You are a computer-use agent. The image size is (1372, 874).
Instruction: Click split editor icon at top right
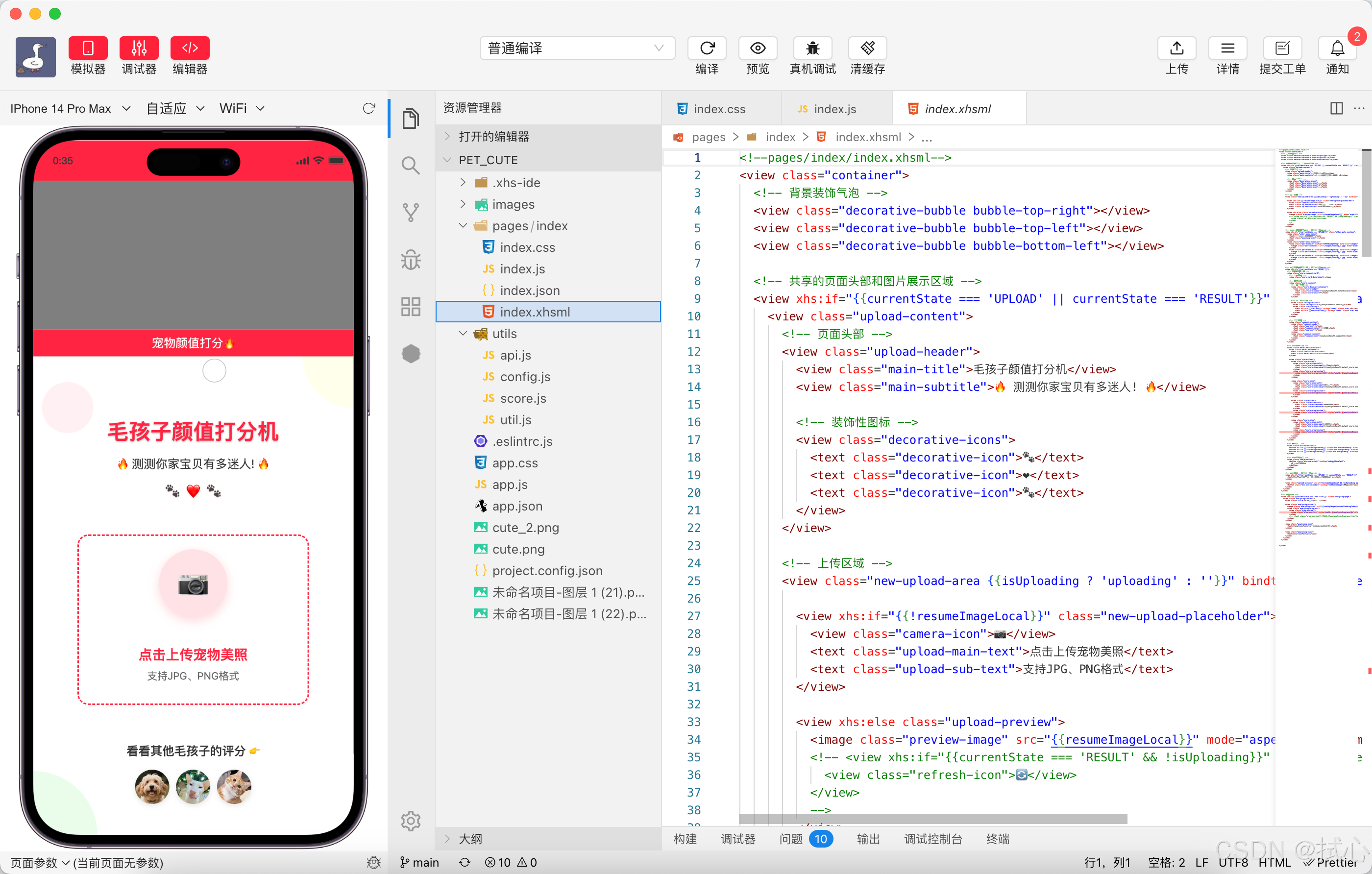(1336, 108)
